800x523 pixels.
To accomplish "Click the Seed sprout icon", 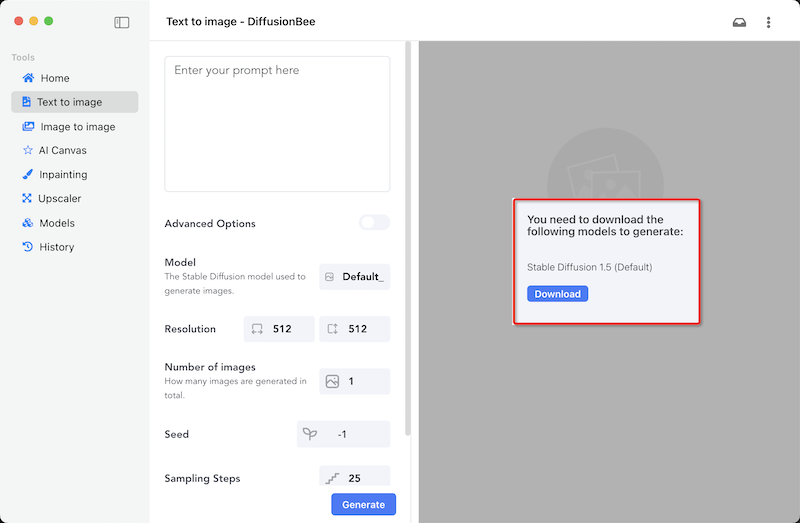I will click(x=310, y=434).
